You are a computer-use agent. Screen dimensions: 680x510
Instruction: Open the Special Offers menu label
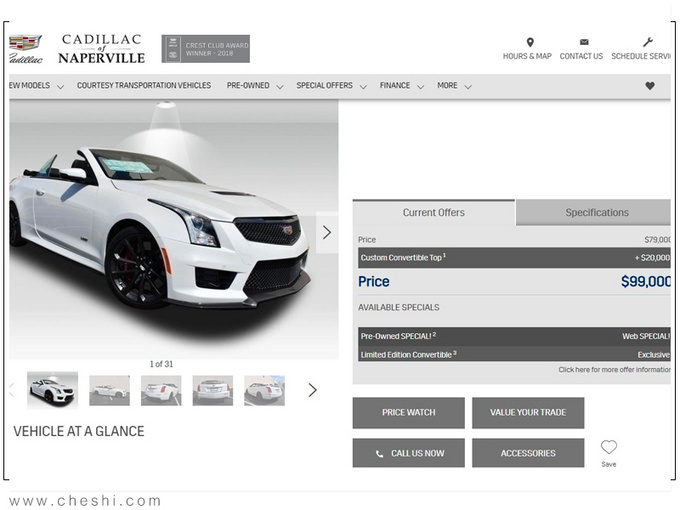click(x=324, y=85)
